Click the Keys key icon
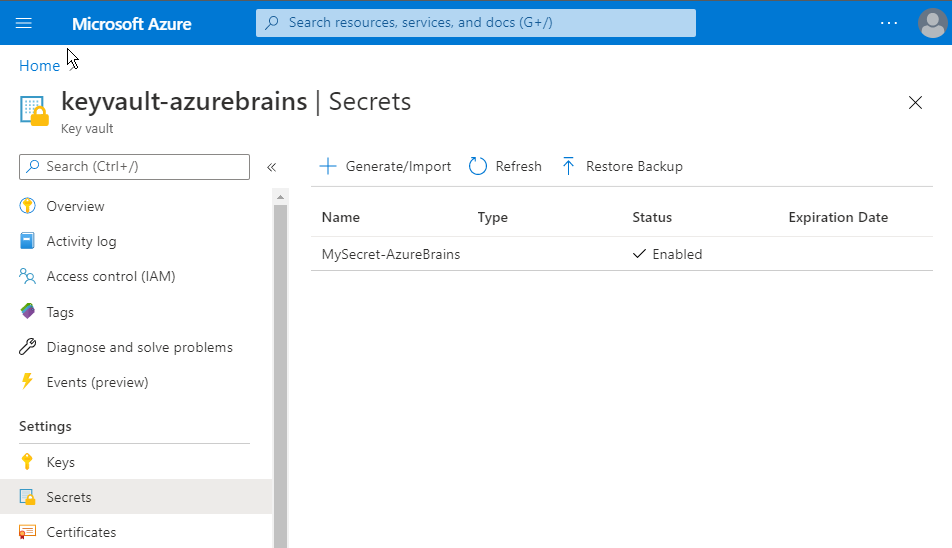The image size is (952, 548). [27, 462]
